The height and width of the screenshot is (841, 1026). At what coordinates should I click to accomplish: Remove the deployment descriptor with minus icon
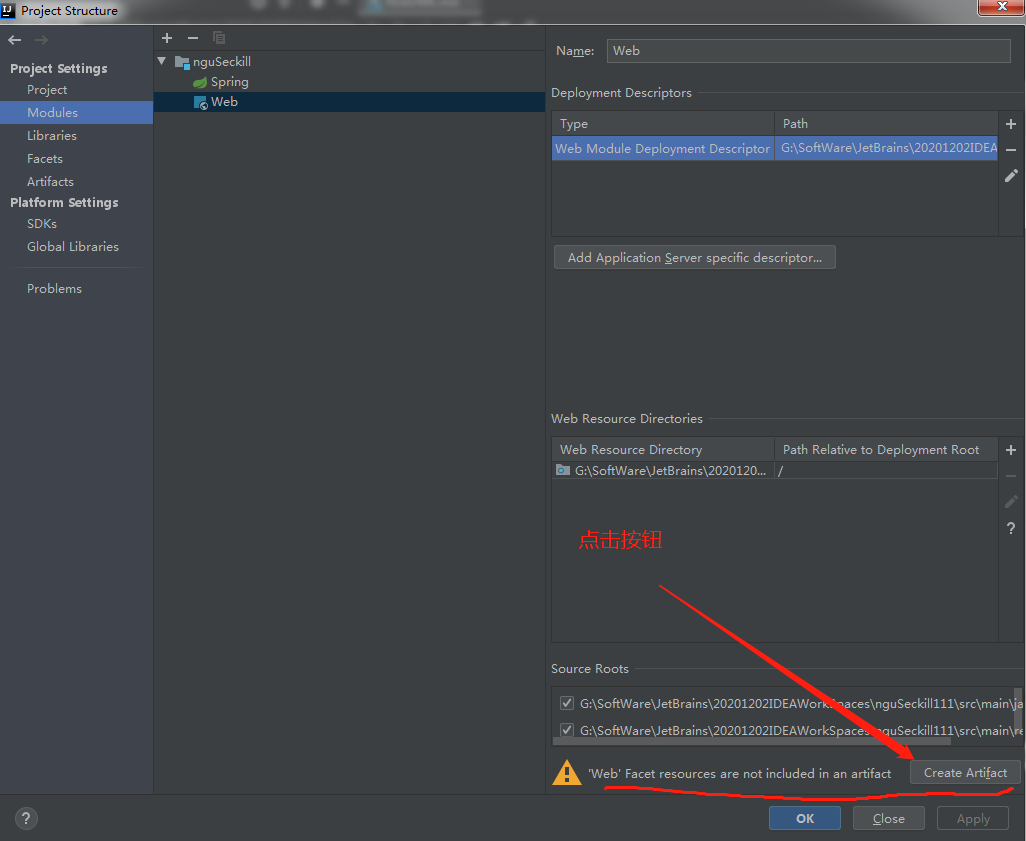pyautogui.click(x=1011, y=150)
